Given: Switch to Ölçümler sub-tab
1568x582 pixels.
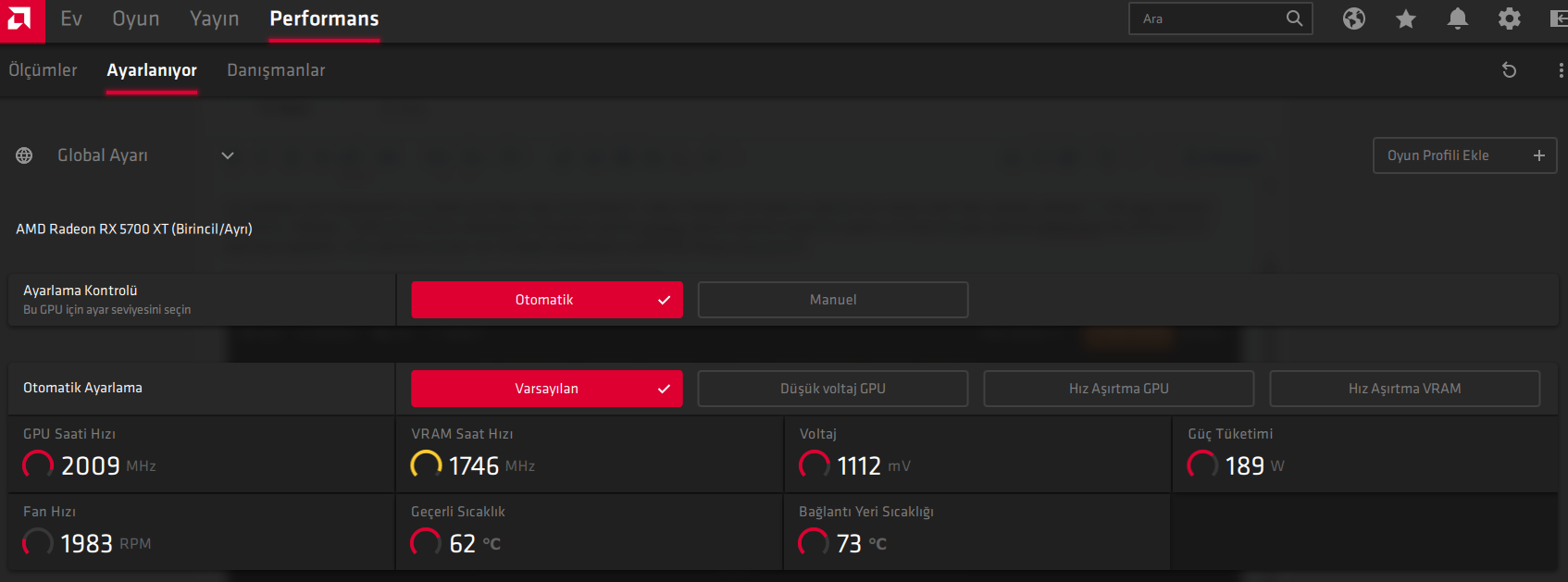Looking at the screenshot, I should tap(44, 70).
